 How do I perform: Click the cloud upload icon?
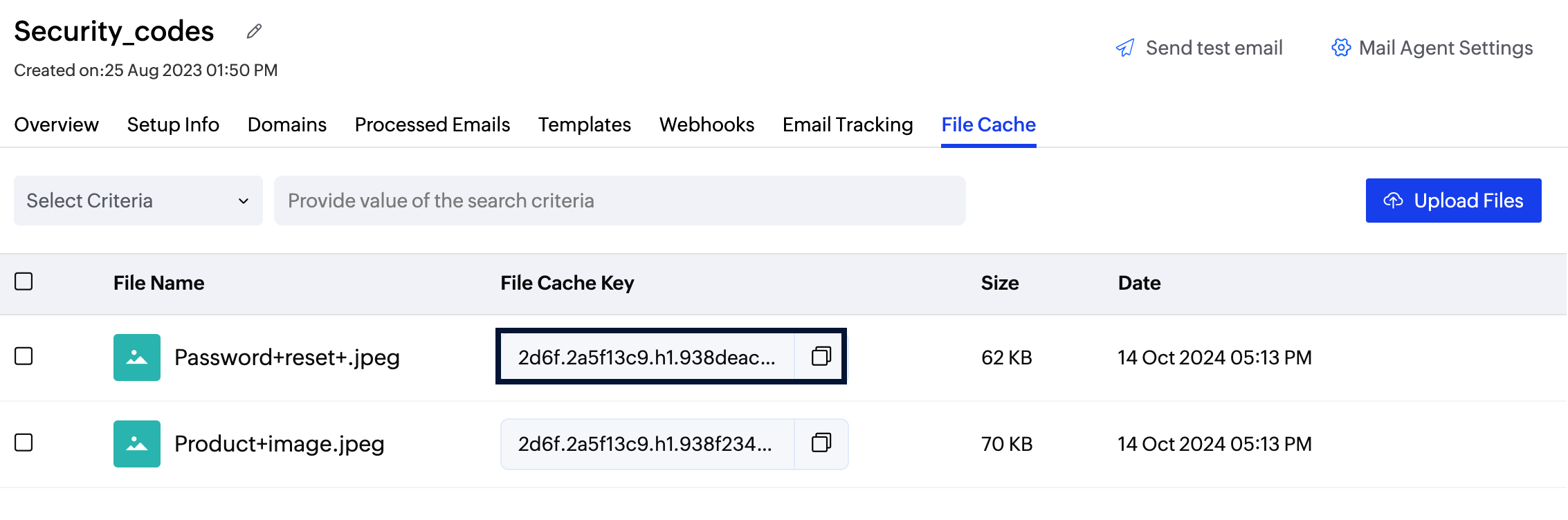pos(1393,201)
